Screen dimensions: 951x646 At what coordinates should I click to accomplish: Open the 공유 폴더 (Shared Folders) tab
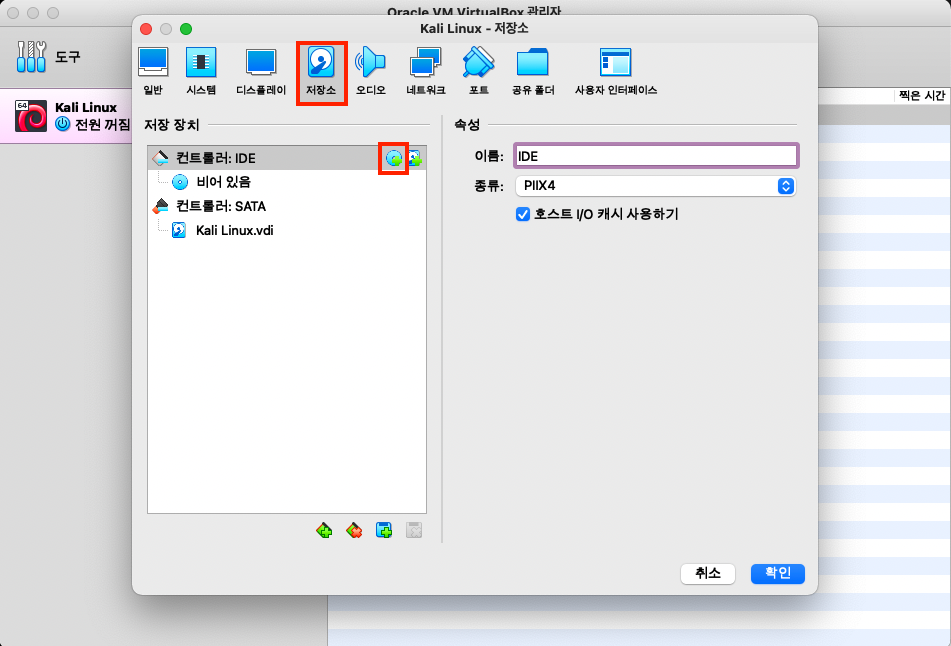pos(533,72)
